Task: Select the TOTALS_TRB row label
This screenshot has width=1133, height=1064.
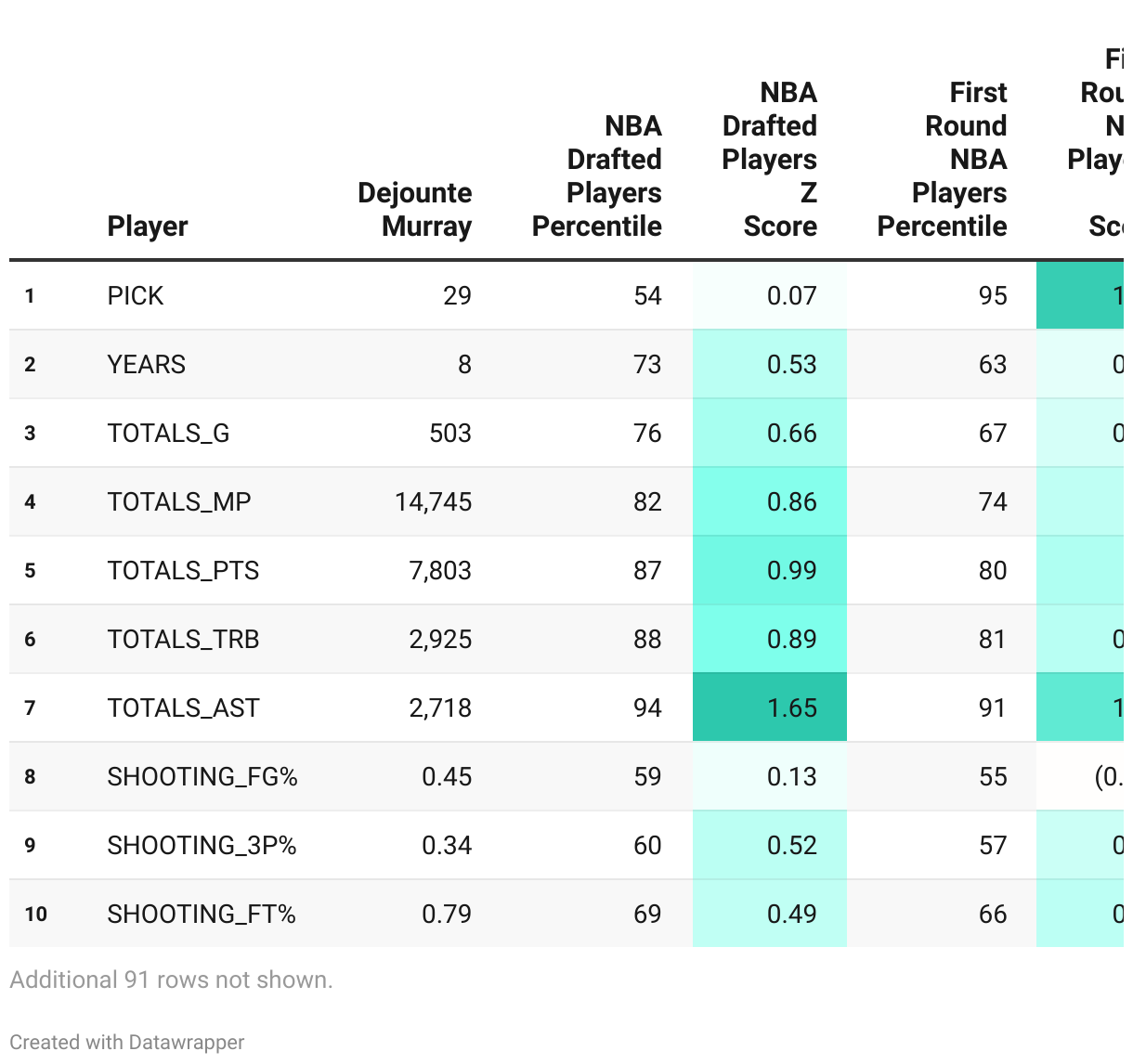Action: coord(183,639)
